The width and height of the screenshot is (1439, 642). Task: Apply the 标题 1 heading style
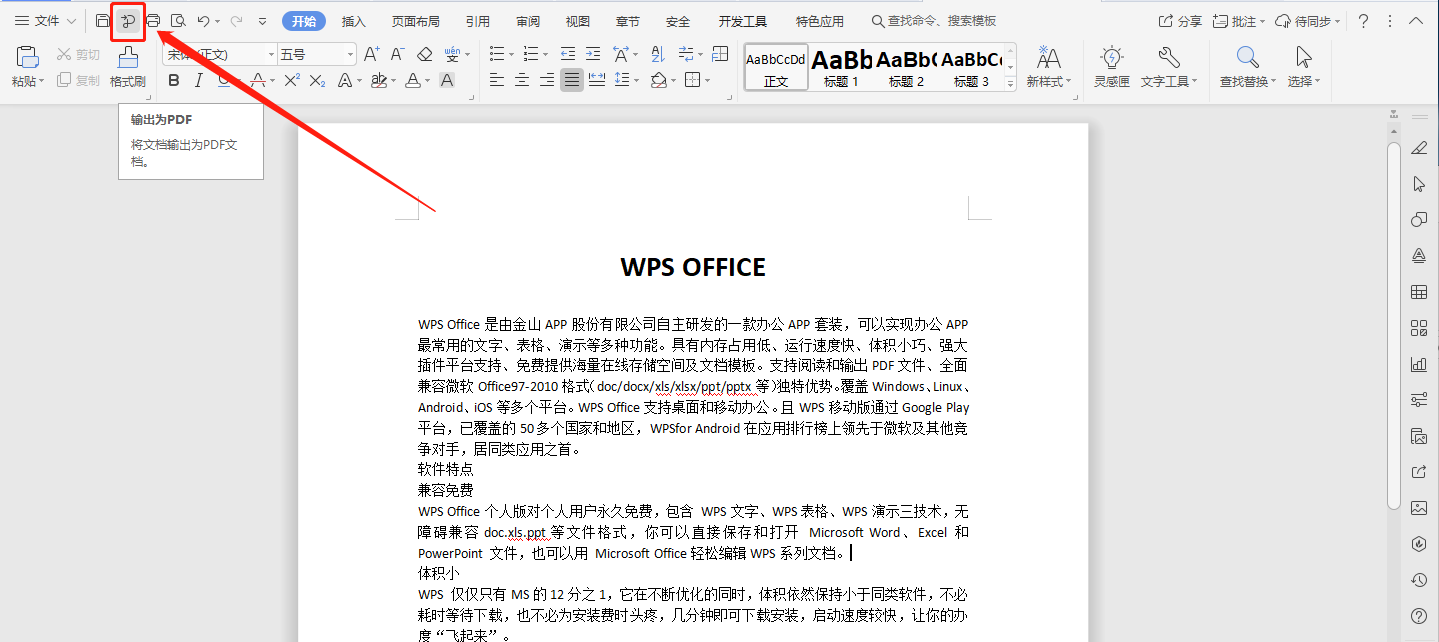point(841,68)
